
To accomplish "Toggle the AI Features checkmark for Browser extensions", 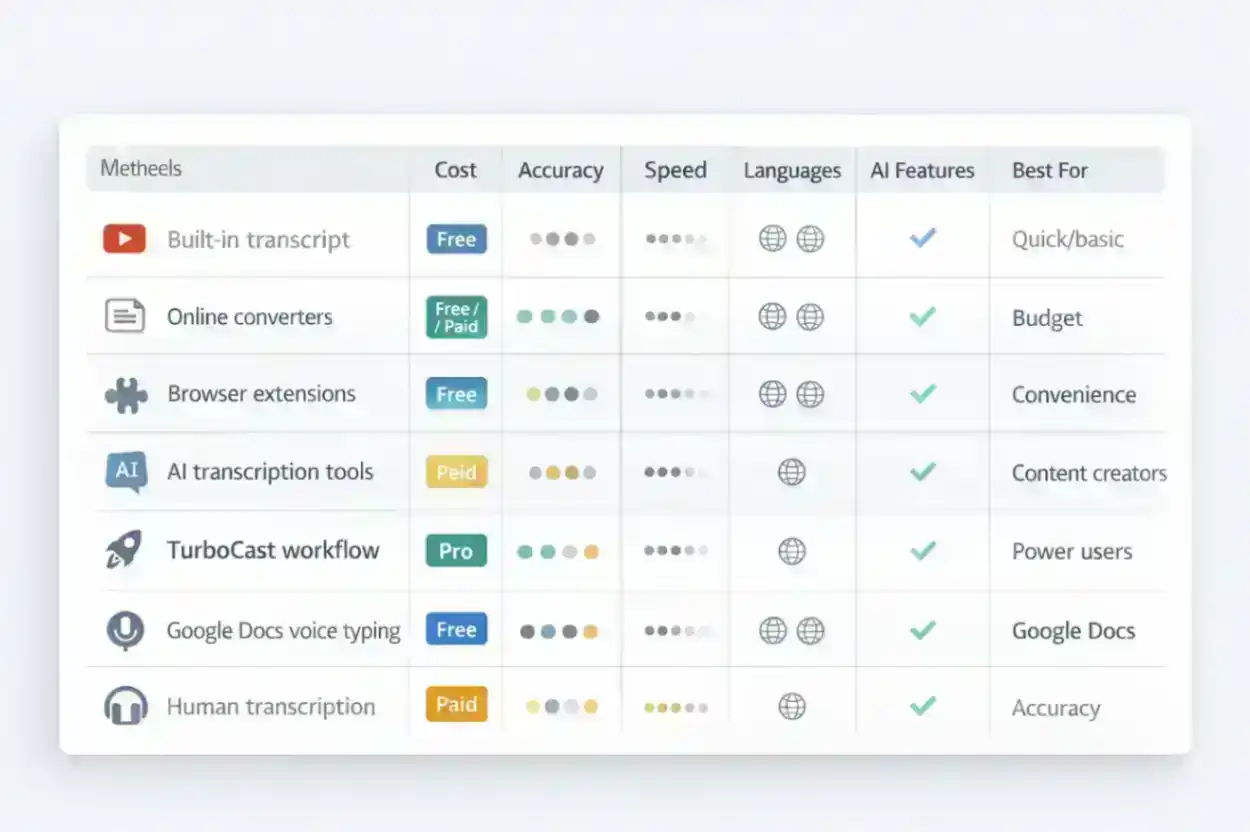I will point(922,394).
